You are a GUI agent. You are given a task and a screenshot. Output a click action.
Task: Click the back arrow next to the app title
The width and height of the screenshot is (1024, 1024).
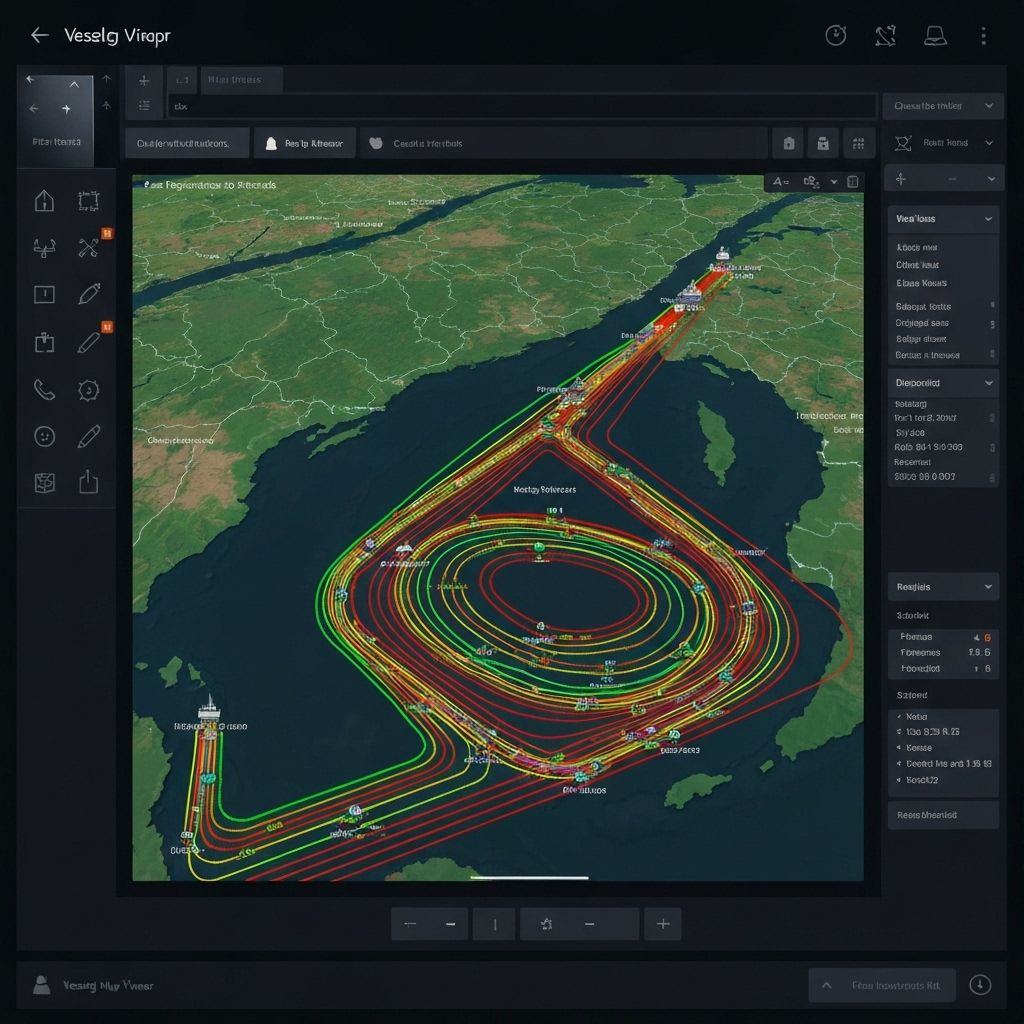click(x=38, y=34)
